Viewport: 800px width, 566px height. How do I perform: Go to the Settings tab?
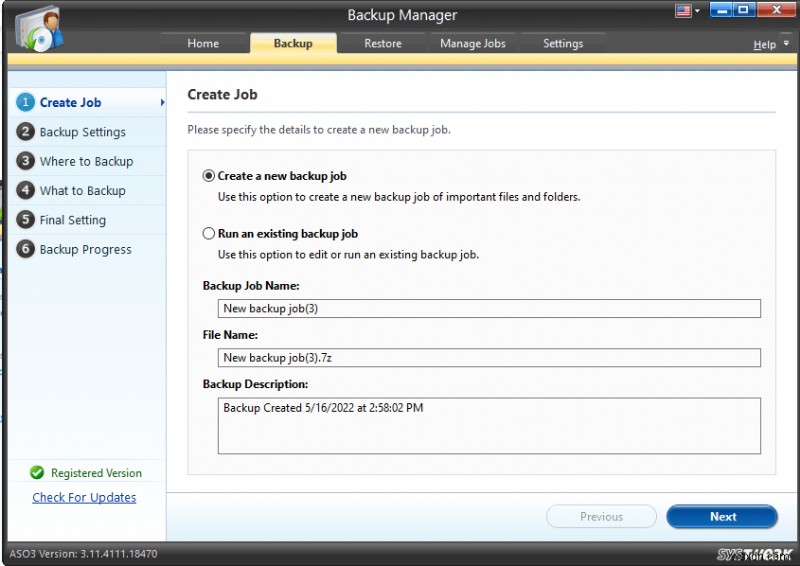563,43
